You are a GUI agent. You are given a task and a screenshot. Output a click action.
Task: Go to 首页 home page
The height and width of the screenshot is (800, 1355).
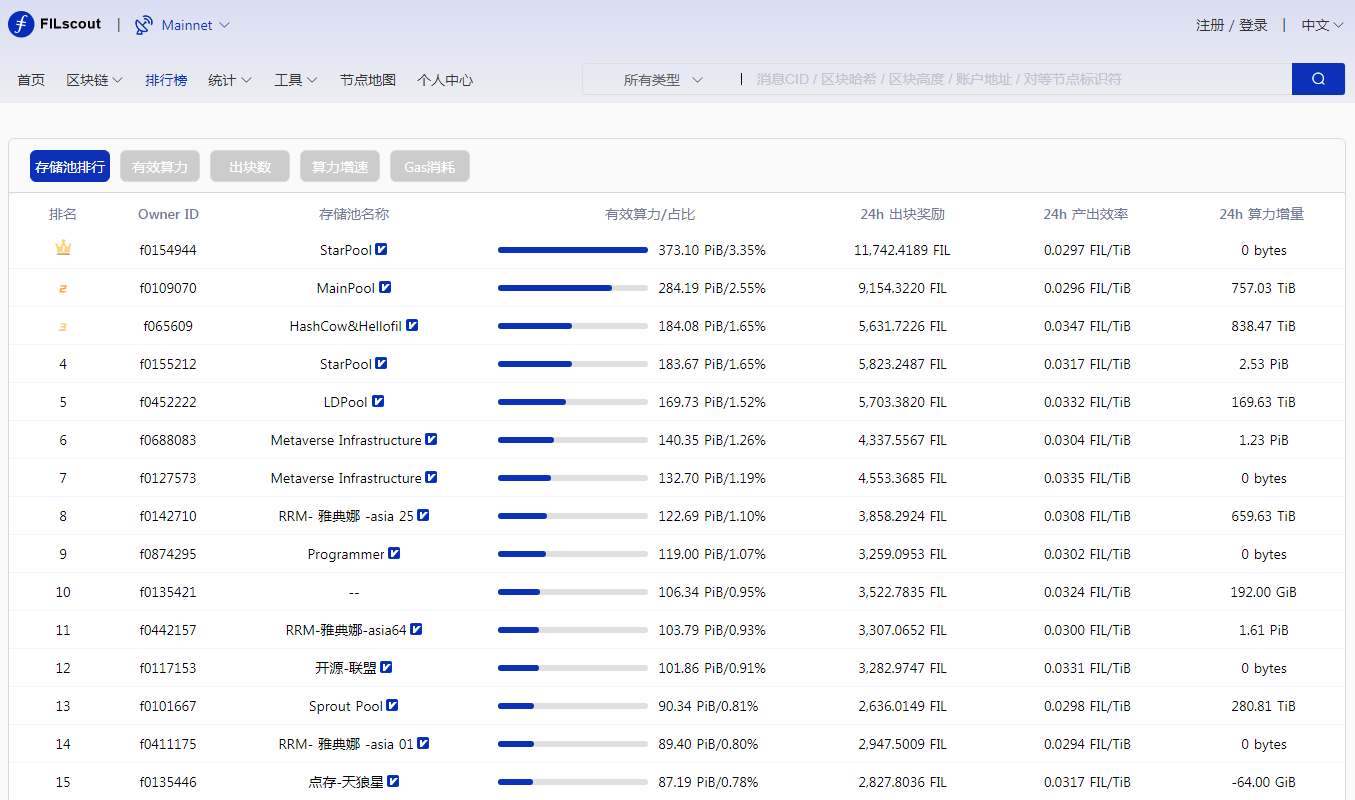(31, 80)
